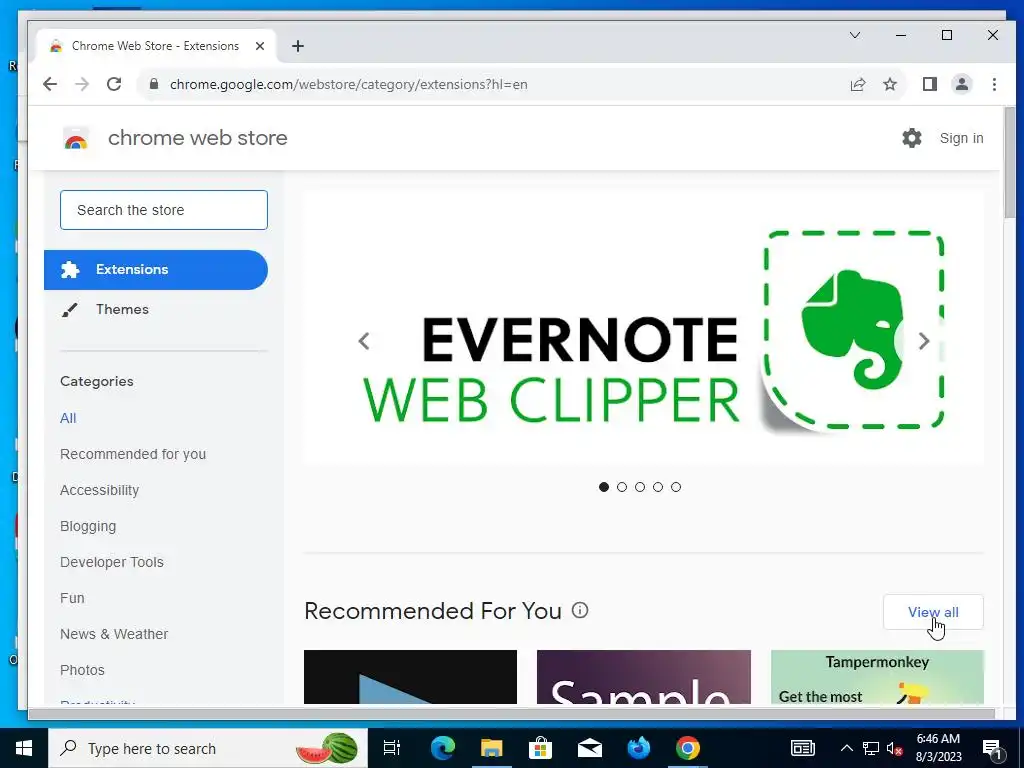Click the padlock site info icon

click(x=154, y=84)
